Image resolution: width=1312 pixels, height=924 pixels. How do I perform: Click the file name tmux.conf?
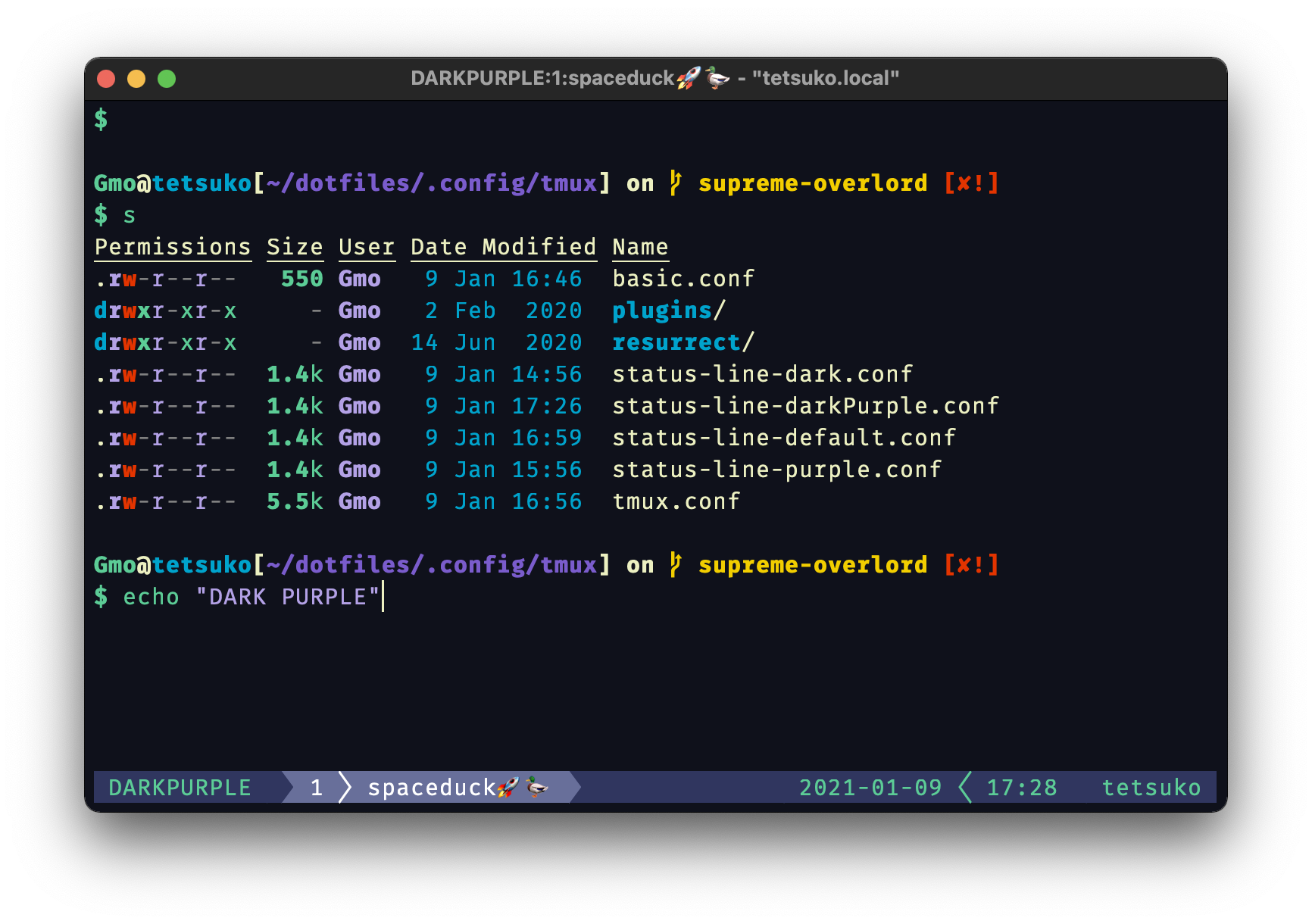tap(676, 501)
